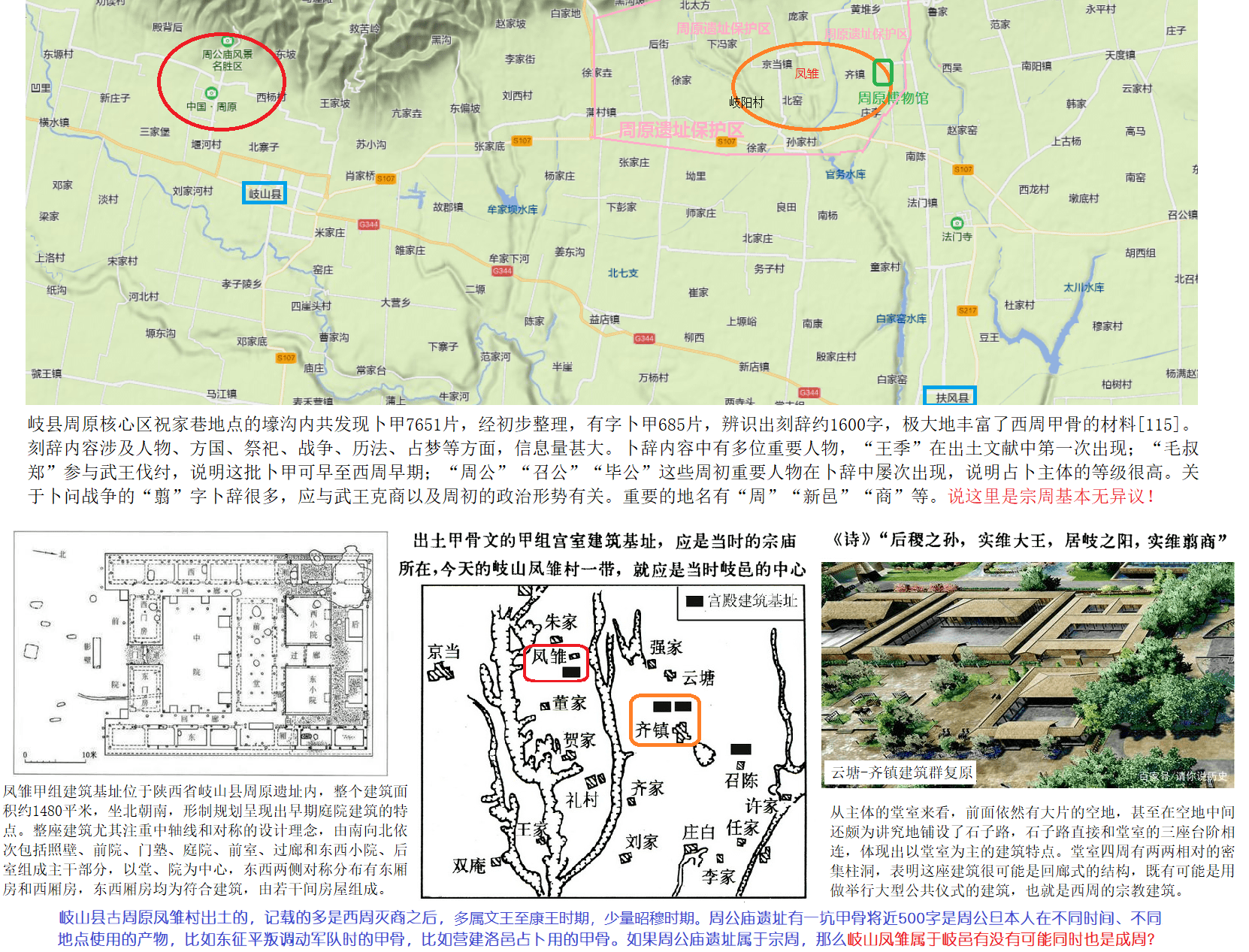The width and height of the screenshot is (1249, 952).
Task: Click the 官务水库 reservoir label
Action: [x=845, y=174]
